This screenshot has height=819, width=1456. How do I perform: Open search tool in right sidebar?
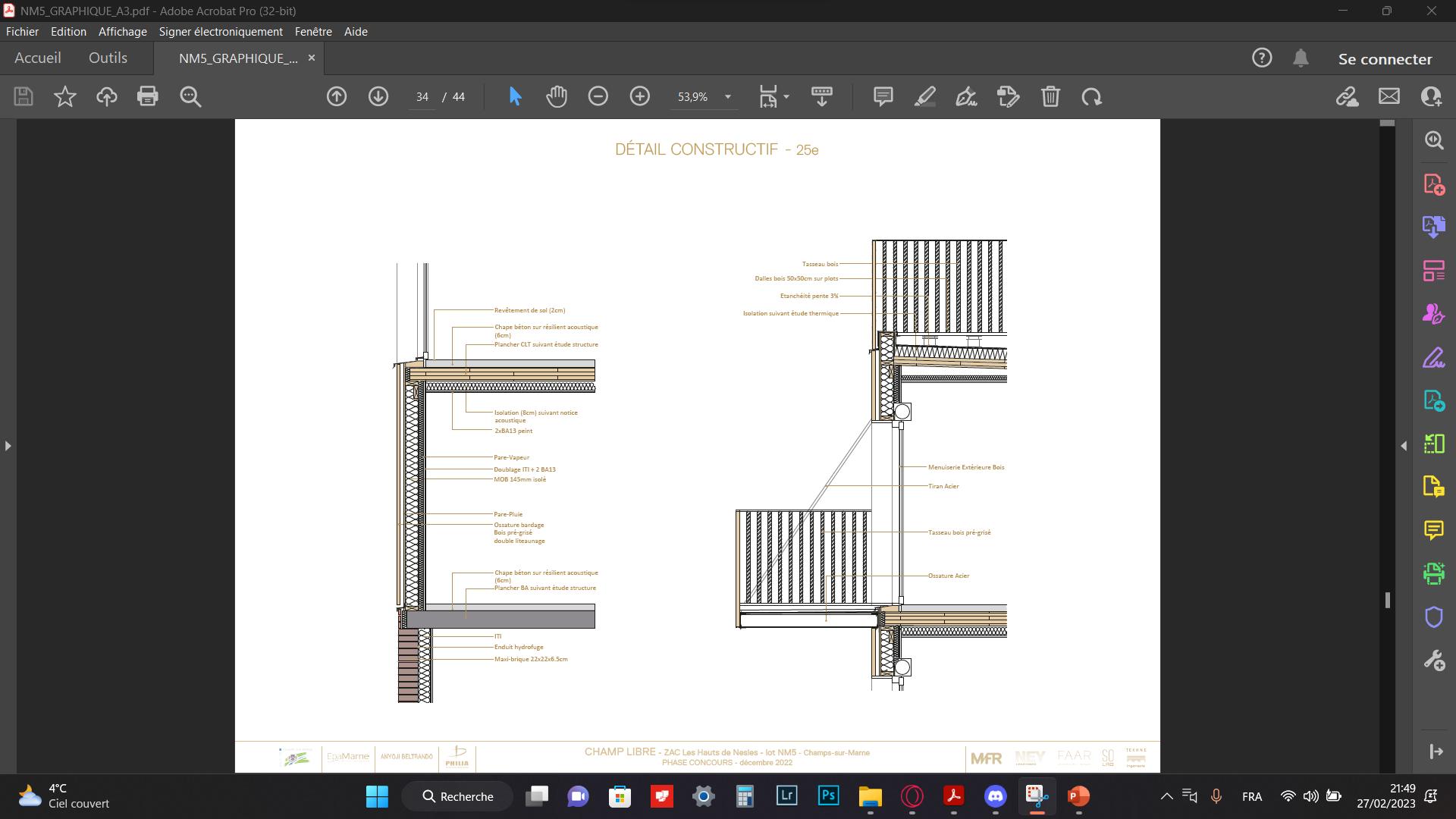pyautogui.click(x=1434, y=140)
